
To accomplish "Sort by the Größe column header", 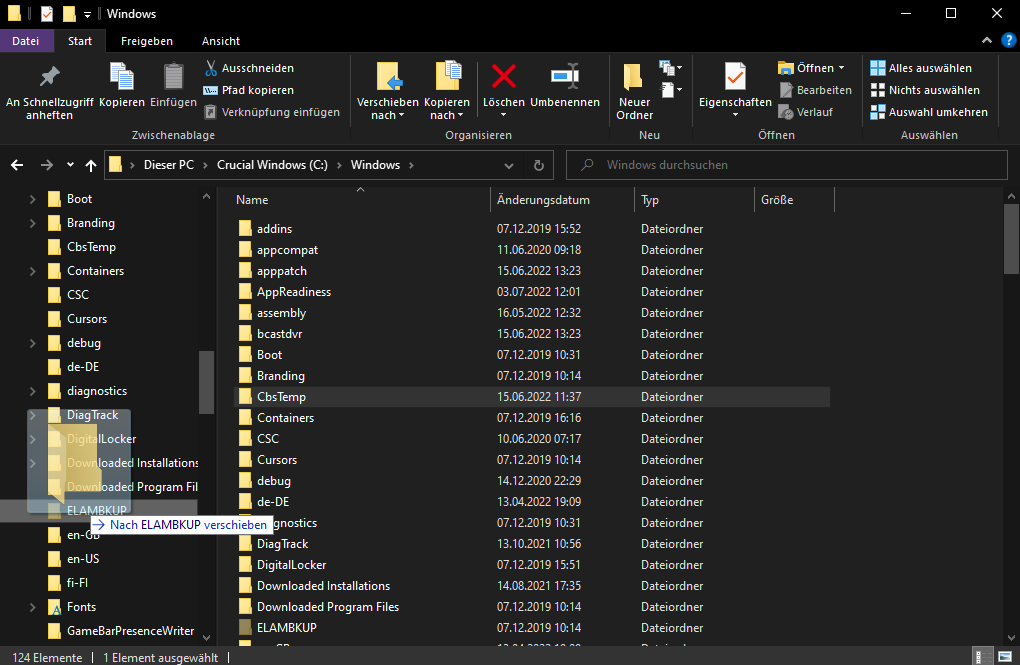I will (794, 200).
